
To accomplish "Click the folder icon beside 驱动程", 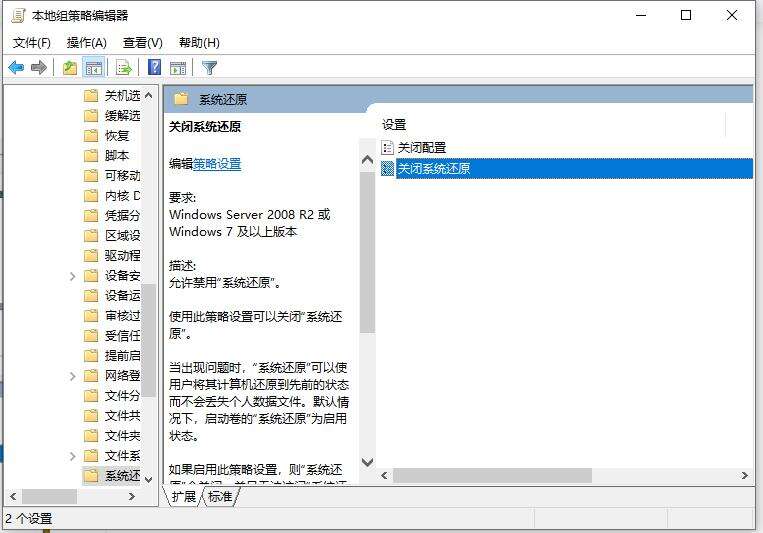I will (91, 256).
